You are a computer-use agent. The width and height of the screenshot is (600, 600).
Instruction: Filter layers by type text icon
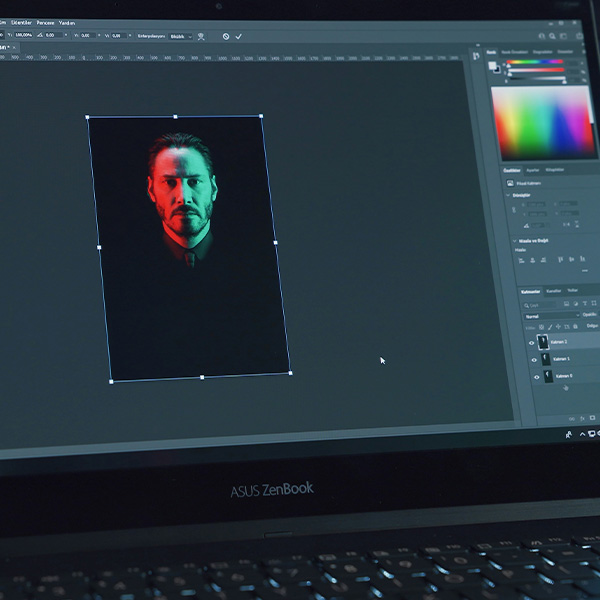point(585,303)
